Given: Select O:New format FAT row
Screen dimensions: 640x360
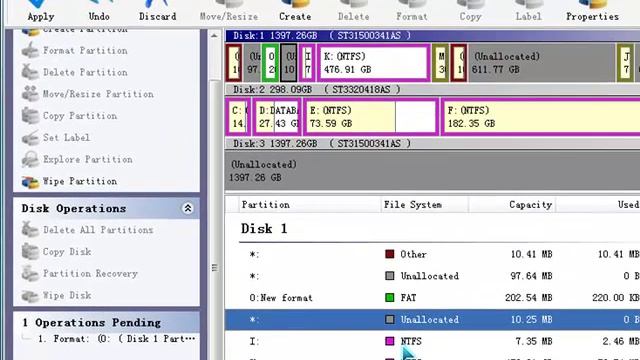Looking at the screenshot, I should [x=432, y=298].
